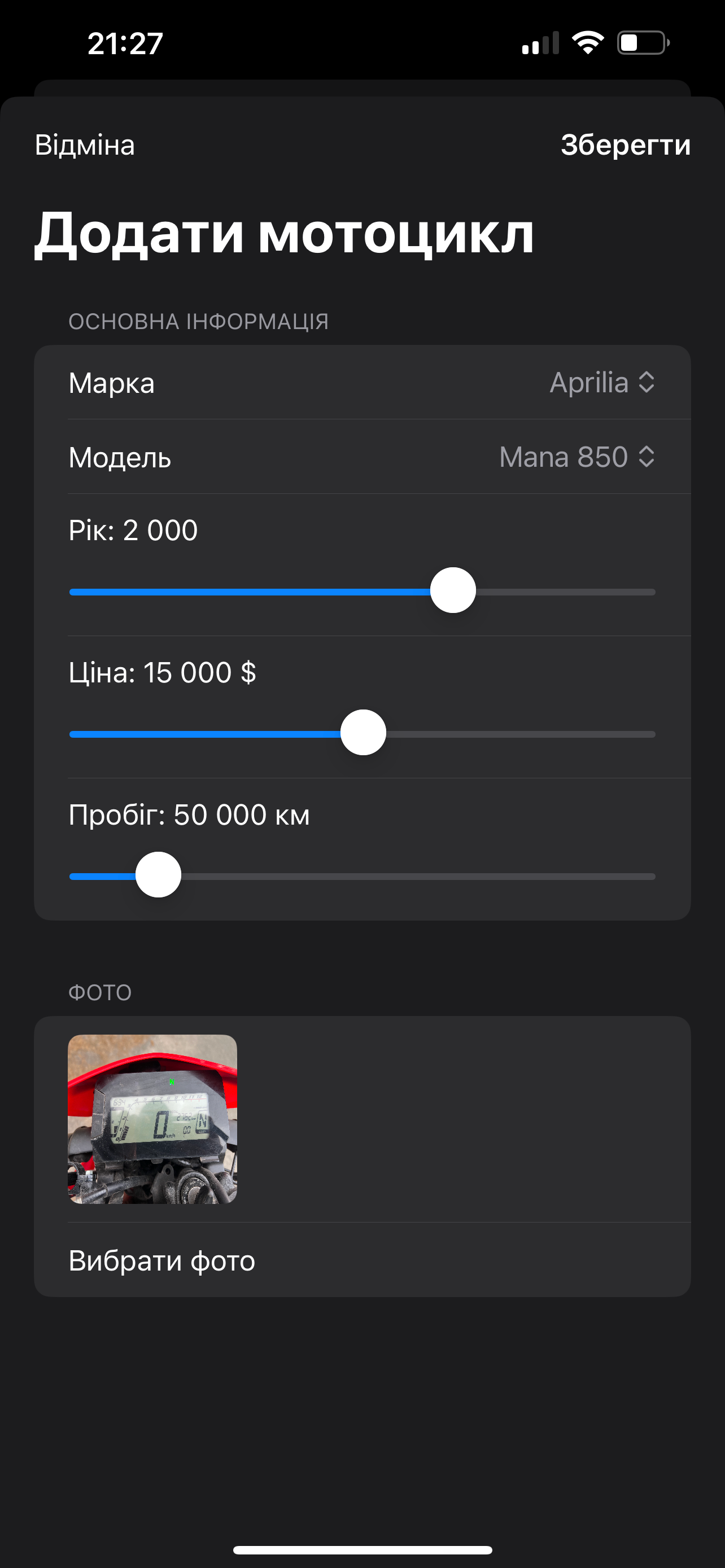Tap Зберегти to save the motorcycle

pyautogui.click(x=626, y=145)
